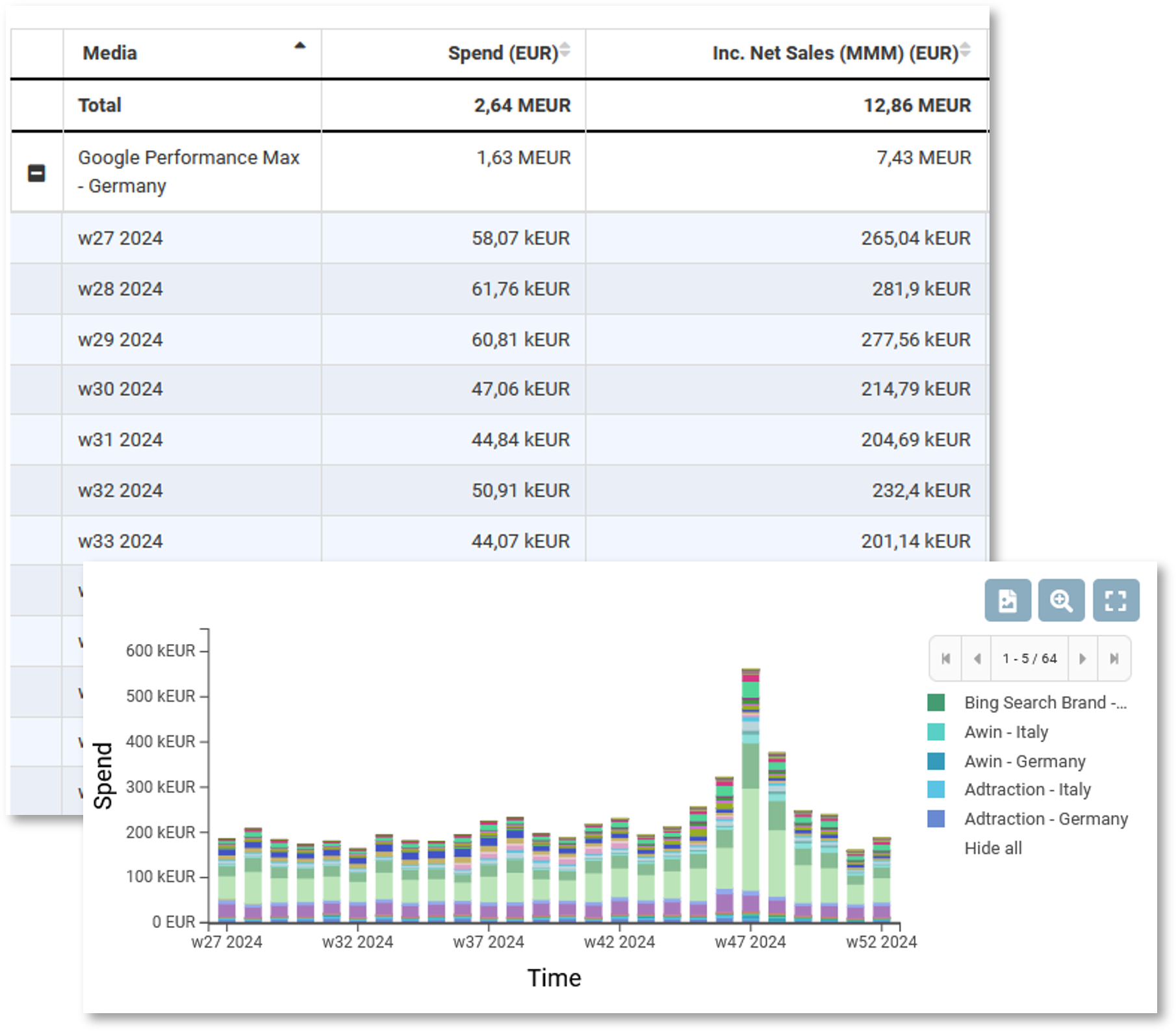Select the w31 2024 table row

pos(499,439)
